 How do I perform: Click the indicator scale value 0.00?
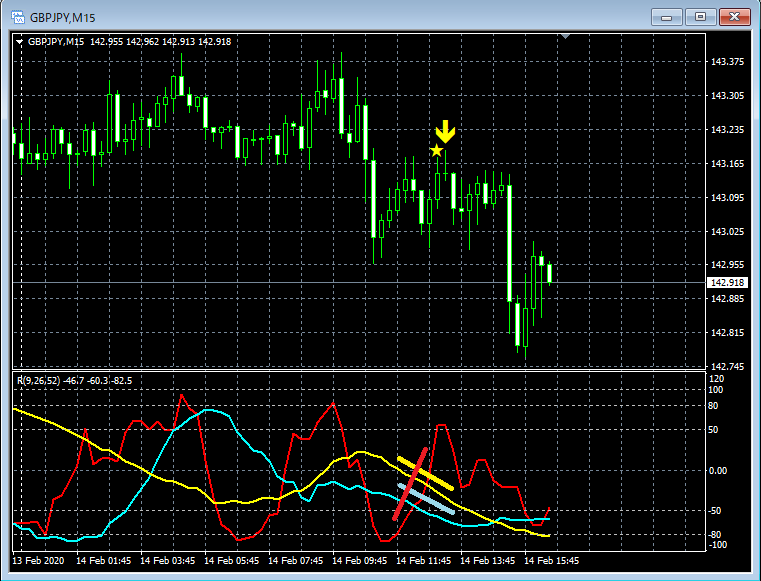pos(718,470)
